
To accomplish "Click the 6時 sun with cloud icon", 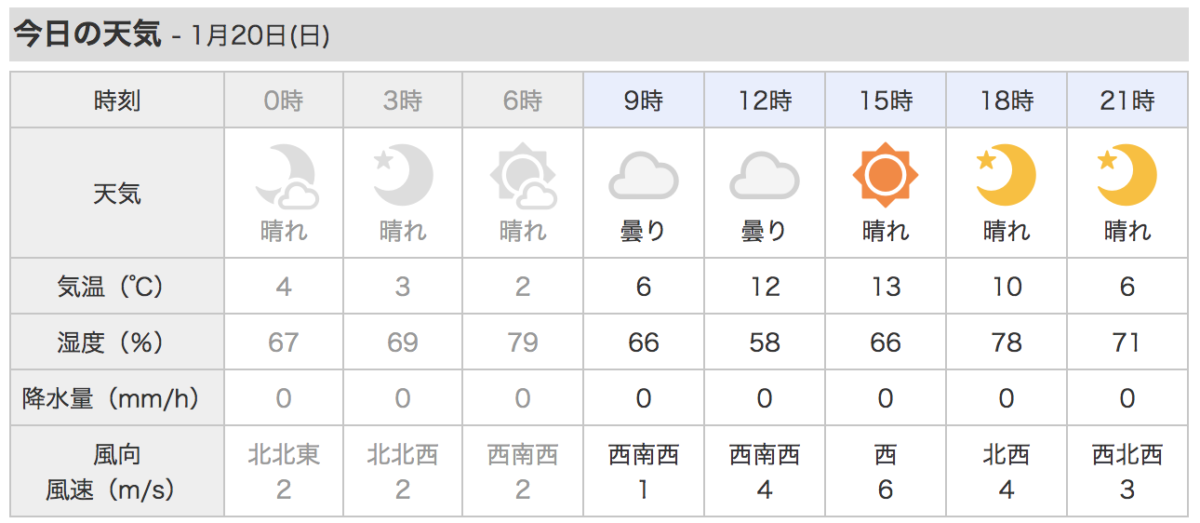I will [523, 177].
